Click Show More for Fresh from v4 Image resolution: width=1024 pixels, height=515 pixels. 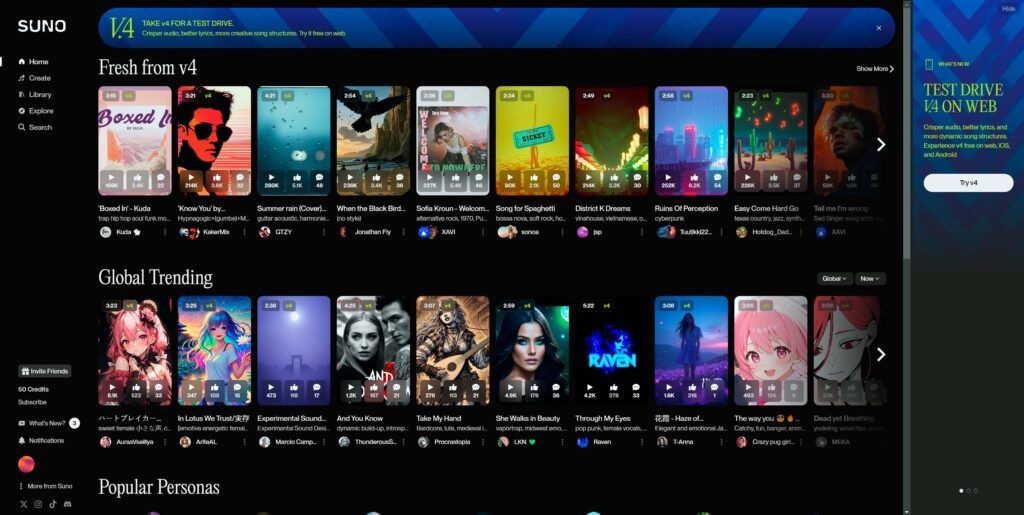875,69
